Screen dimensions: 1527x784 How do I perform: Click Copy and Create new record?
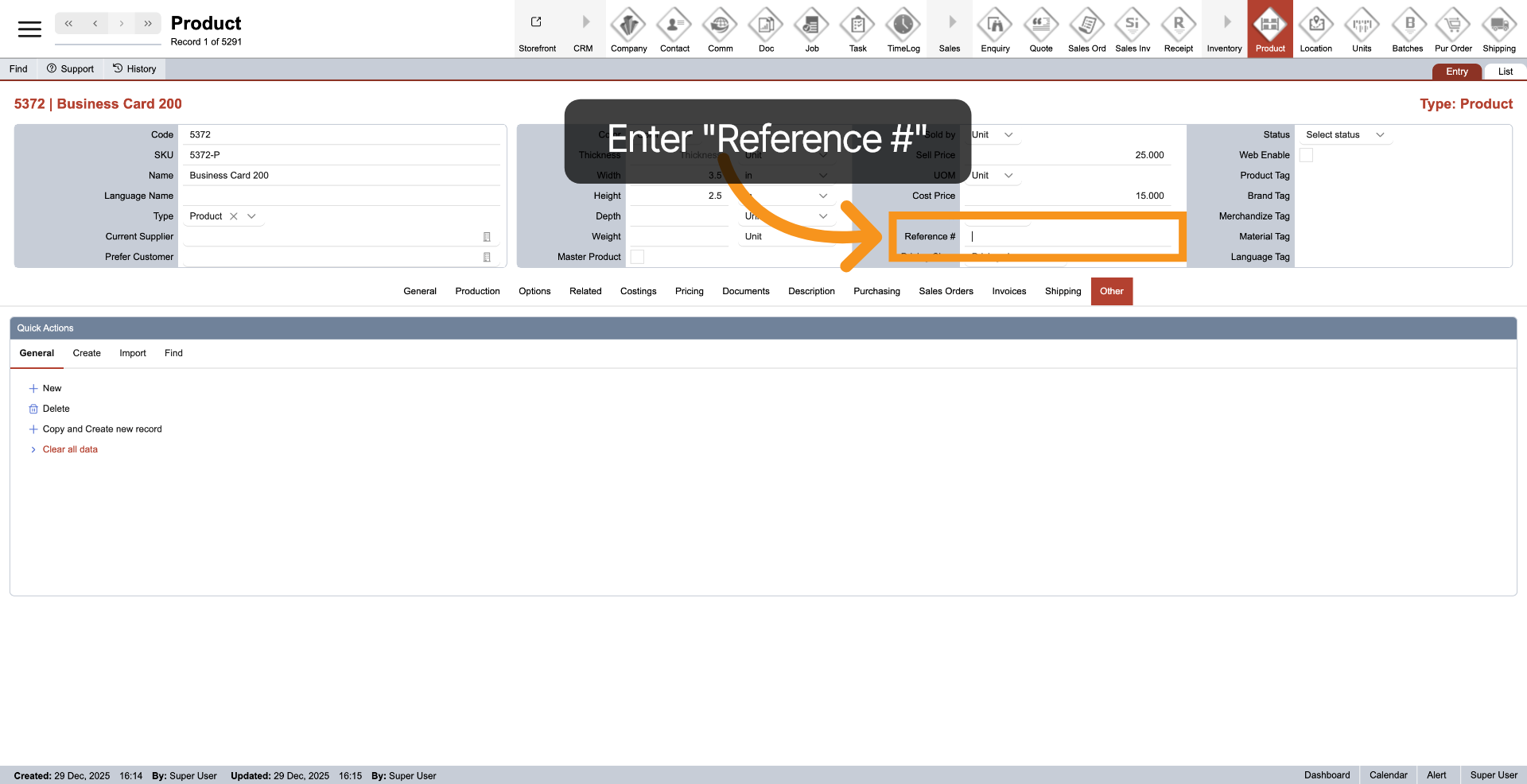[102, 429]
